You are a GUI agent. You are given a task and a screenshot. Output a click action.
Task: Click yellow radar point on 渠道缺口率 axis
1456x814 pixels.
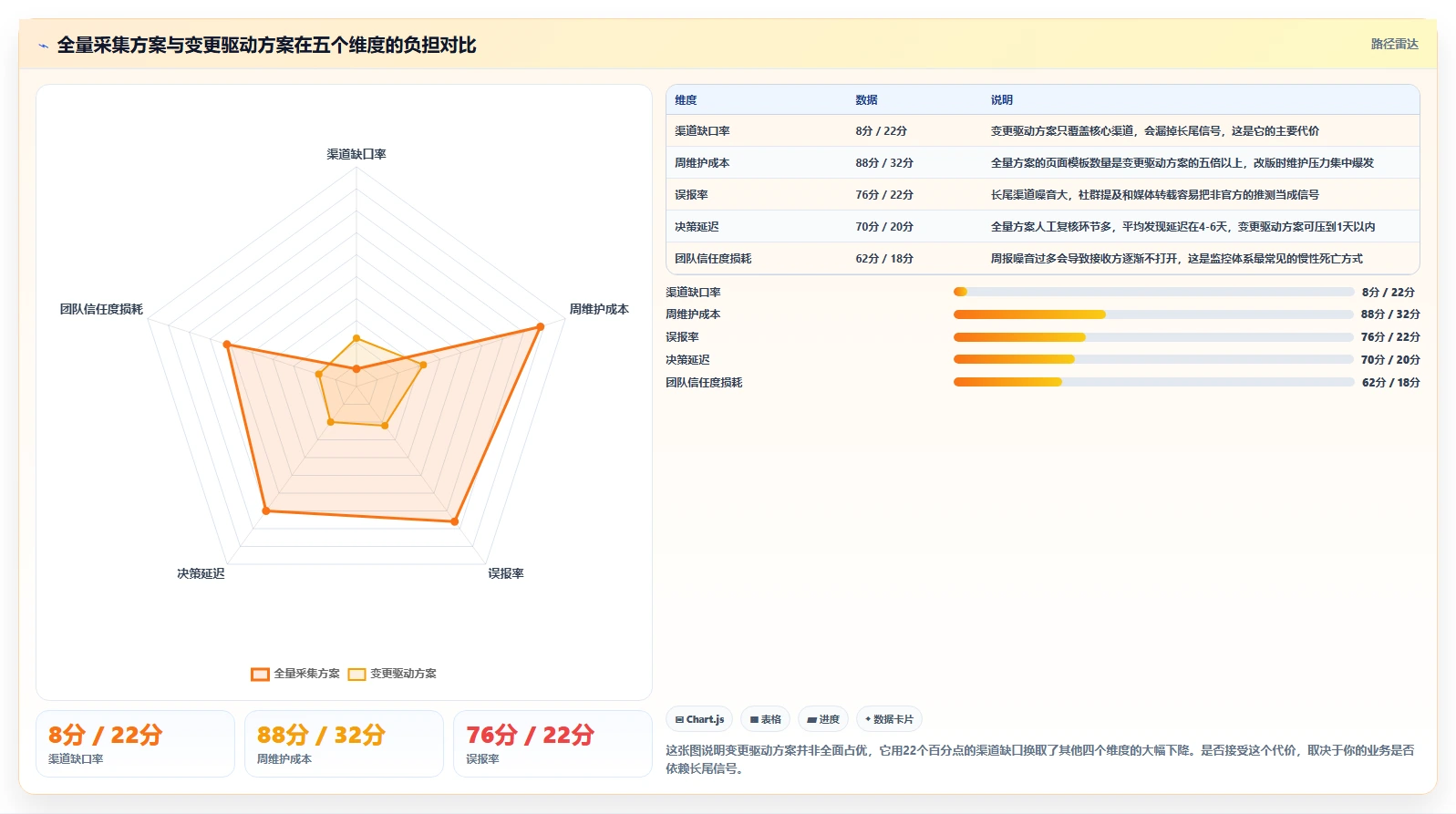pos(356,338)
